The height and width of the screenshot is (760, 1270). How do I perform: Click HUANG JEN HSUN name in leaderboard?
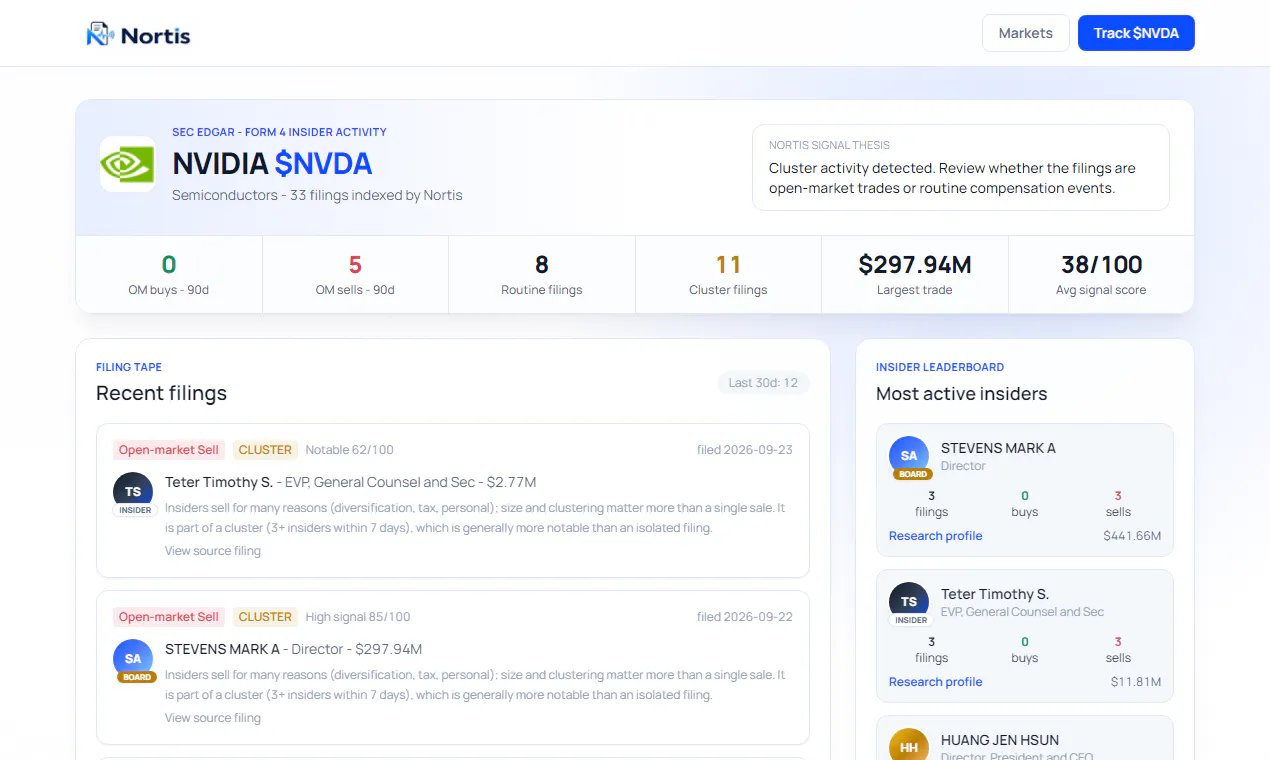point(1000,740)
